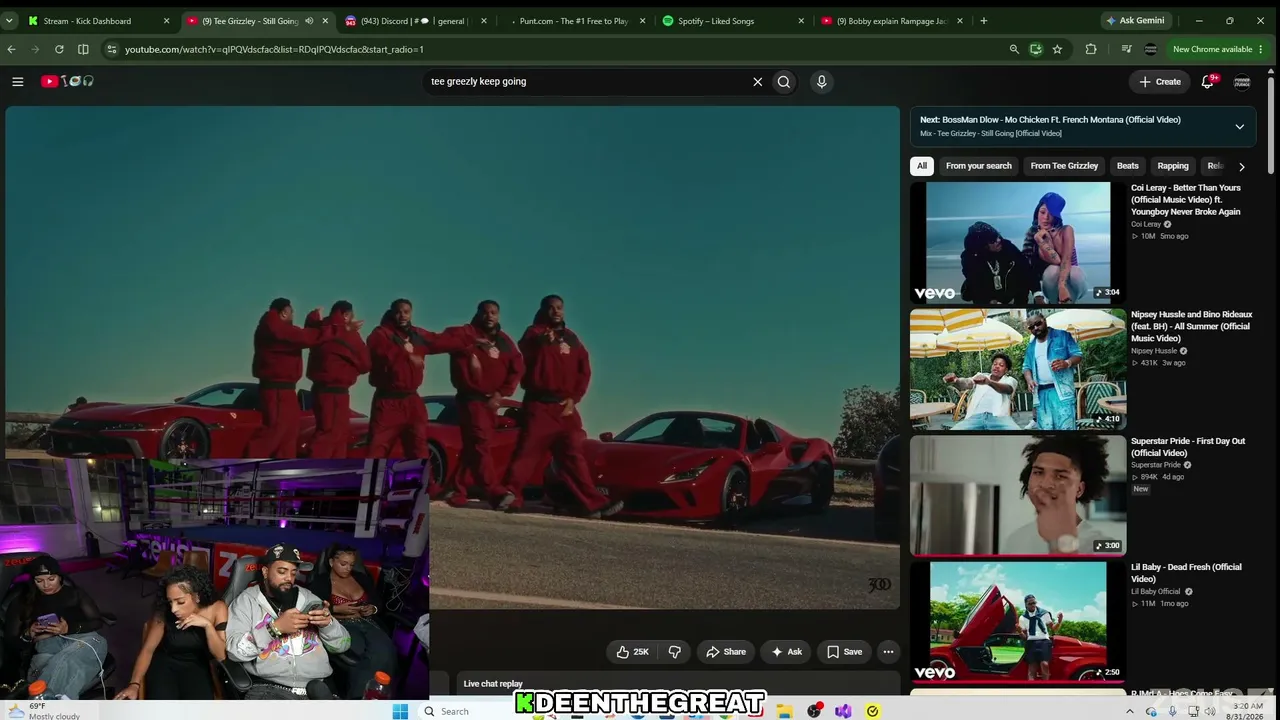Open Lil Baby Dead Fresh video title
1280x720 pixels.
[x=1187, y=573]
